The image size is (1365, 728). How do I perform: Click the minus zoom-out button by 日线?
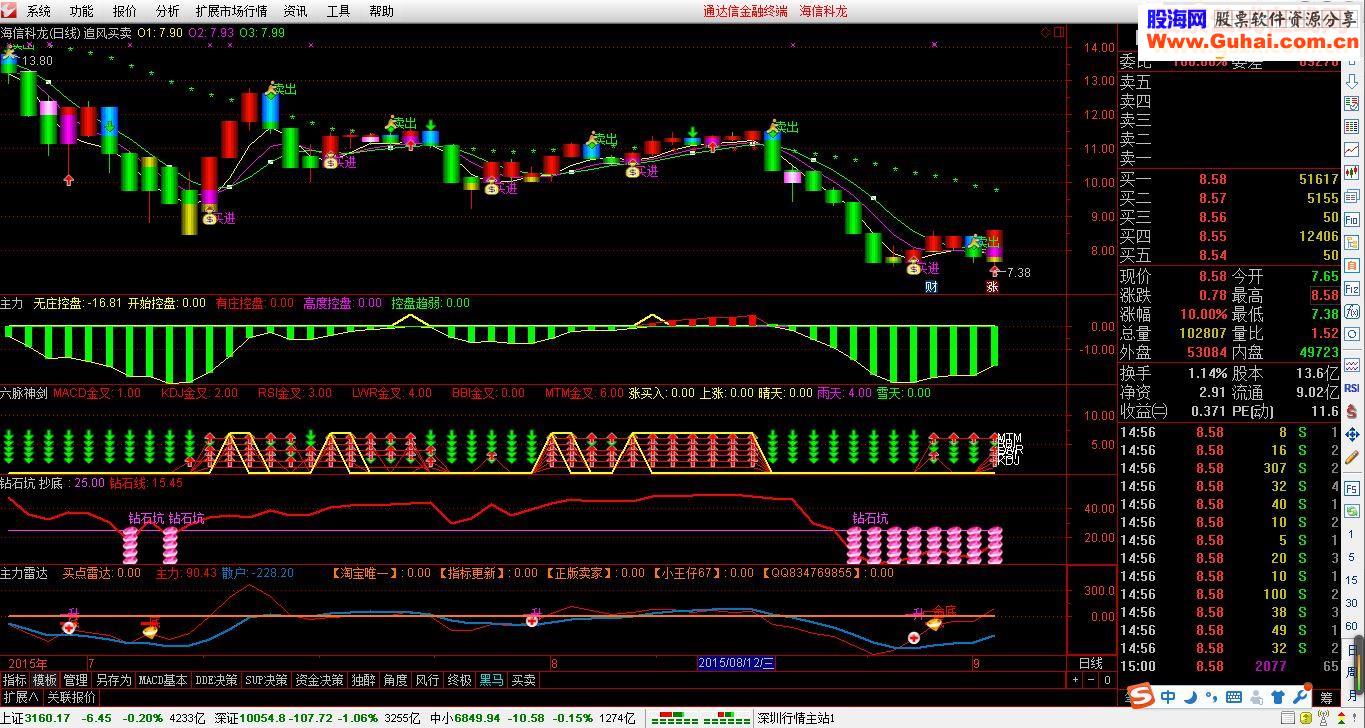[1090, 680]
